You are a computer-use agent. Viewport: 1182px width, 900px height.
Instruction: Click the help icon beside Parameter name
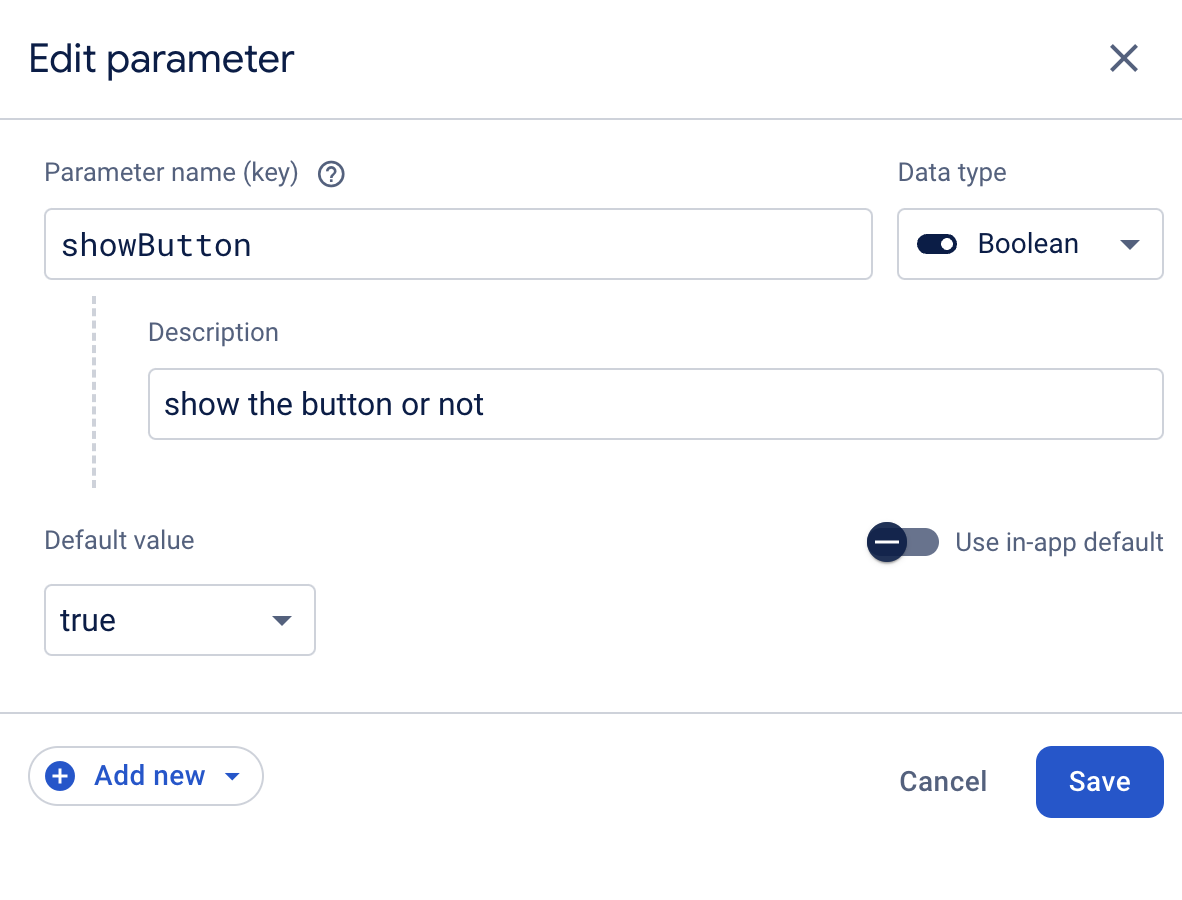[x=331, y=175]
